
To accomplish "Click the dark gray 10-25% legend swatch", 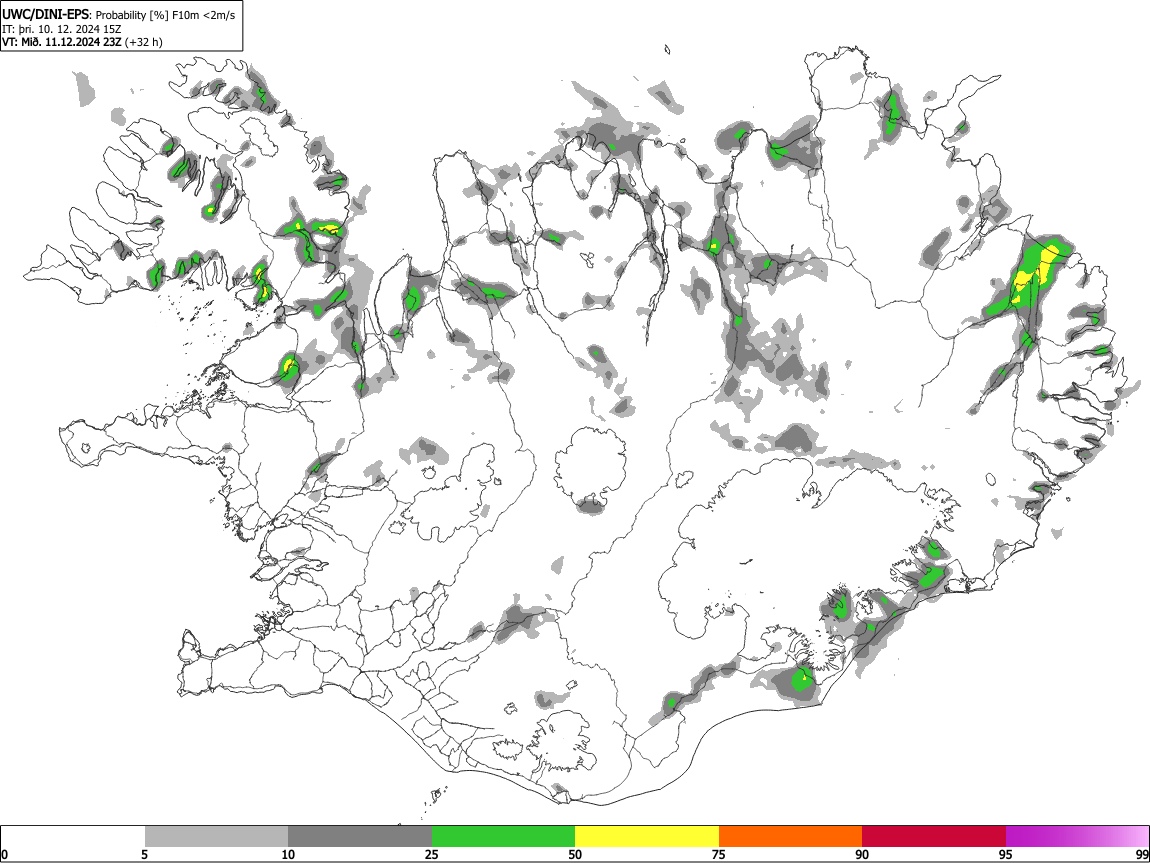I will click(x=360, y=836).
